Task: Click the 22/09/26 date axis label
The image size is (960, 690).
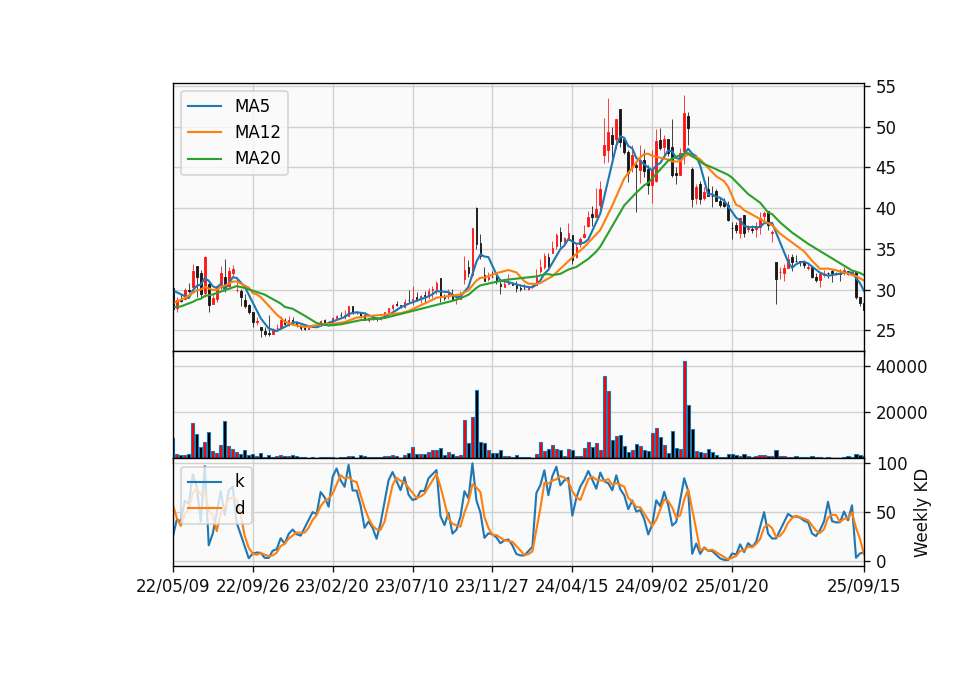Action: coord(253,586)
